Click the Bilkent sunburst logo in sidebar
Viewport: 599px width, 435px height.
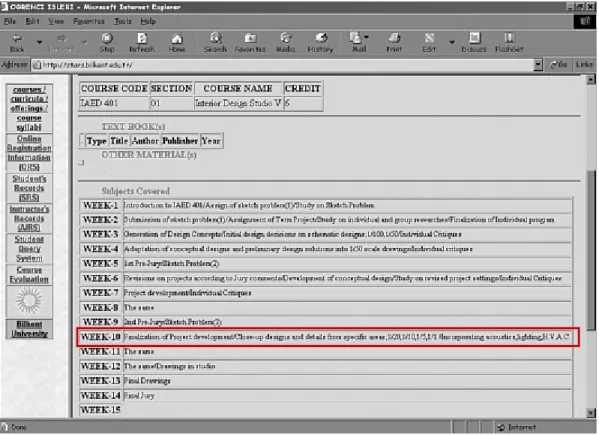[29, 301]
